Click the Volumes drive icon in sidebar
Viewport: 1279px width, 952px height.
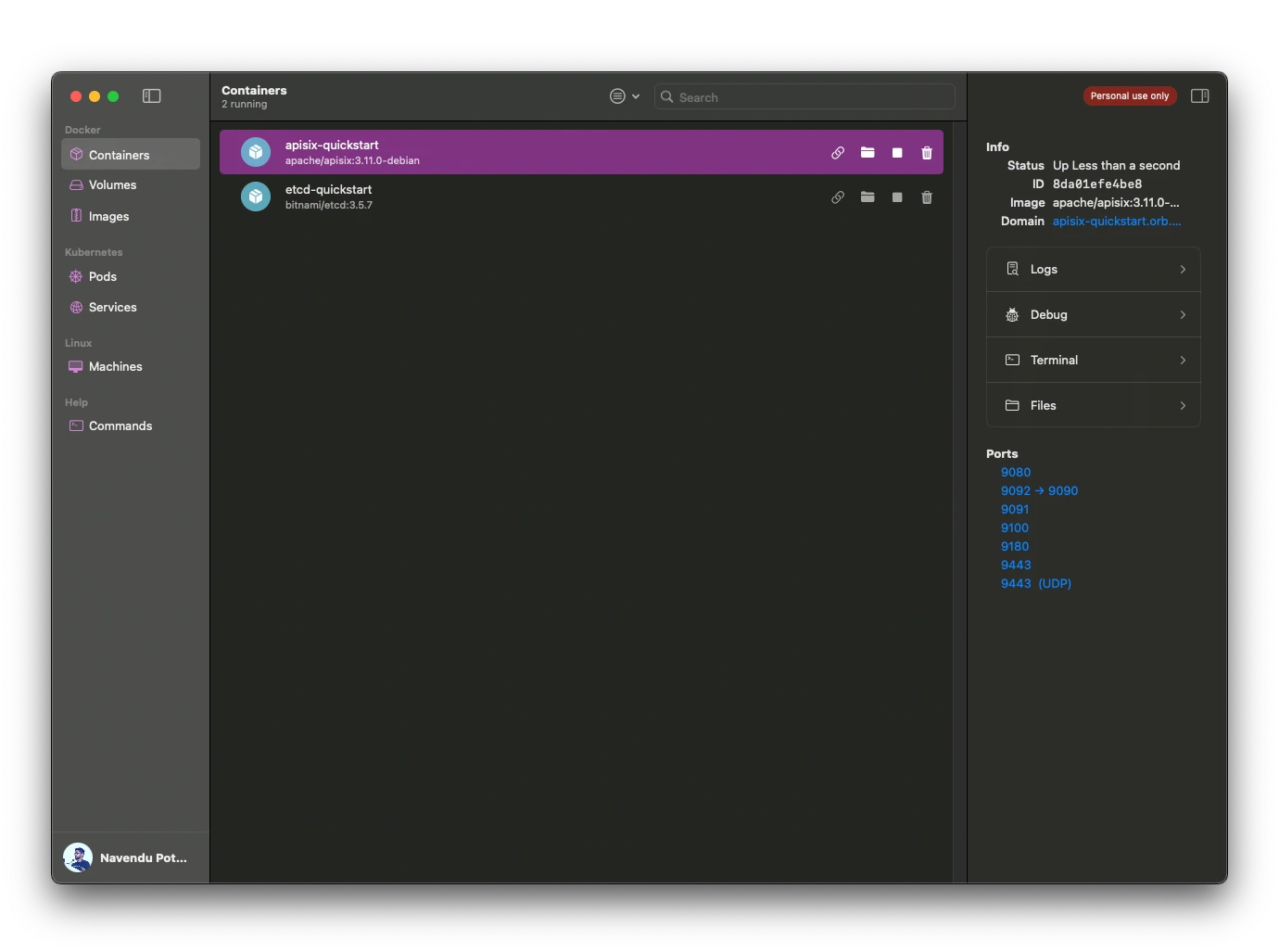(x=76, y=184)
